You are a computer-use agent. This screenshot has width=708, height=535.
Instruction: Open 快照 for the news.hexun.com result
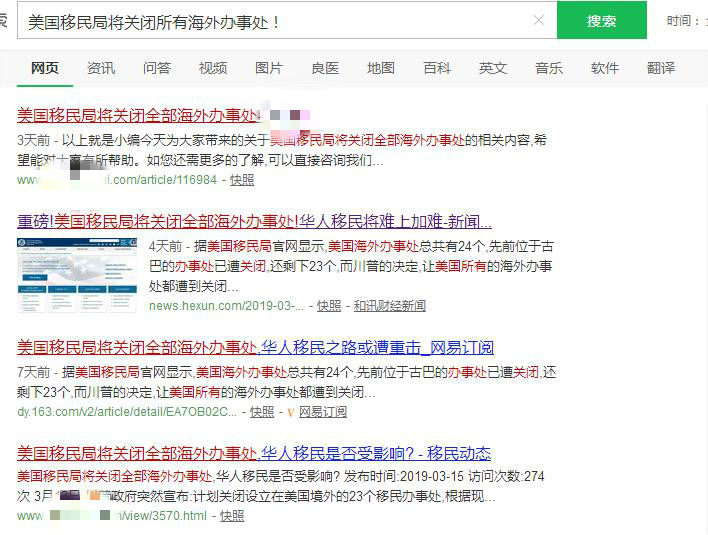click(329, 306)
